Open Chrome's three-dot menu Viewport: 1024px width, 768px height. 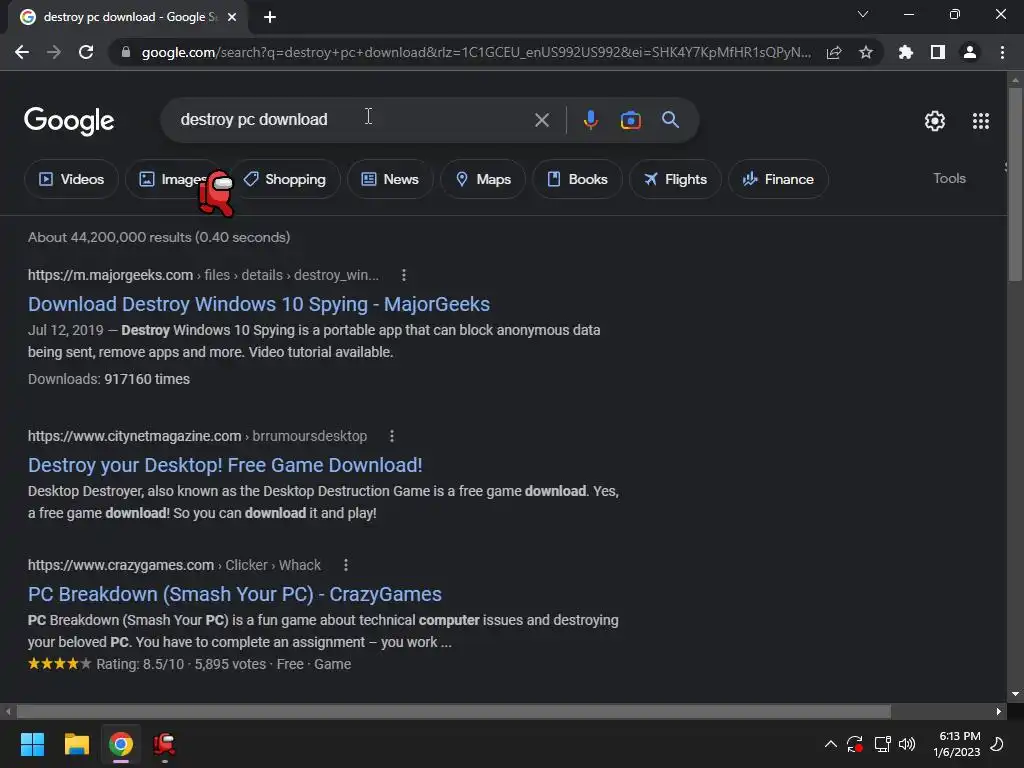point(1002,52)
